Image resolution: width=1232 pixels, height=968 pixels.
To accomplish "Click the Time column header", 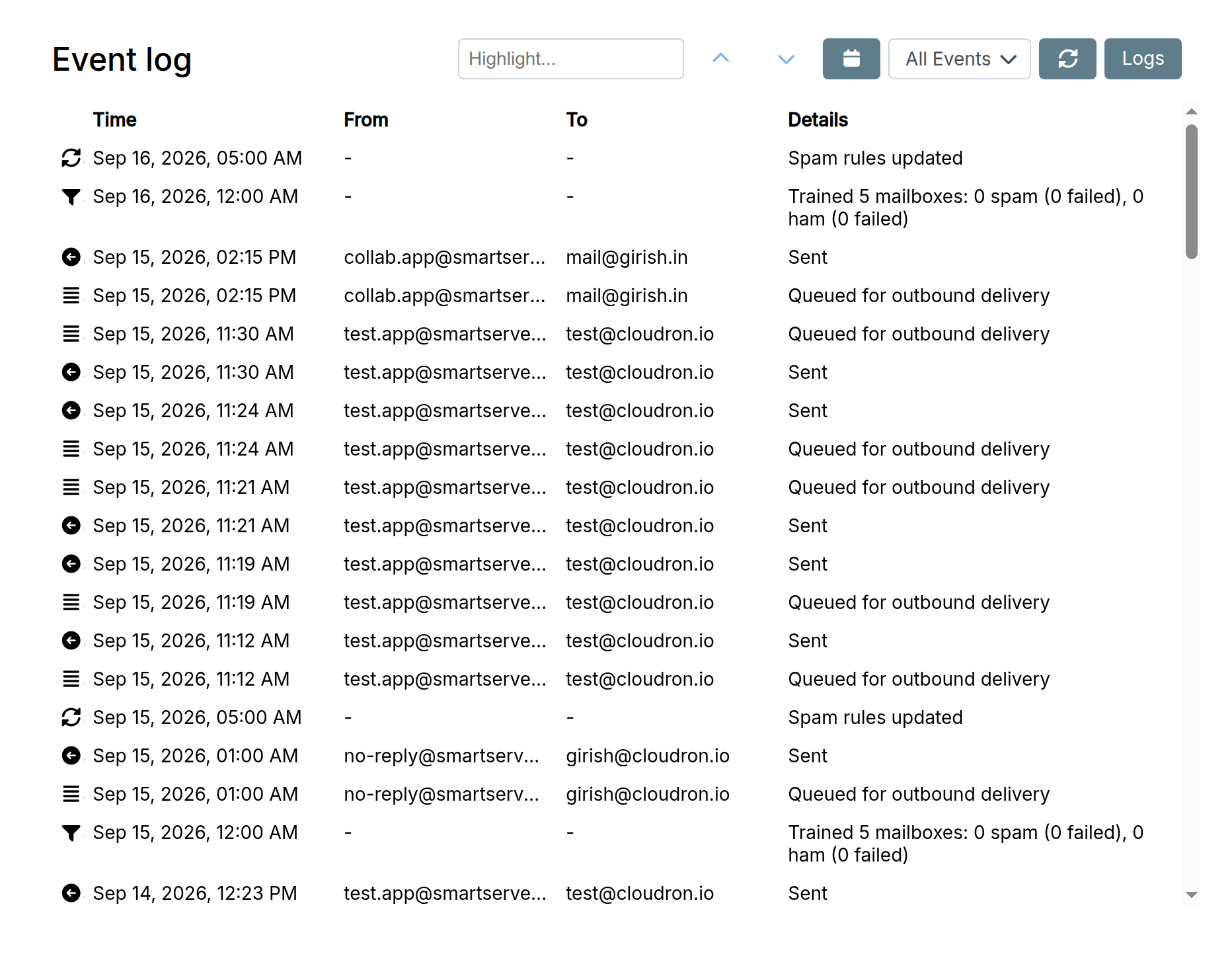I will click(114, 120).
